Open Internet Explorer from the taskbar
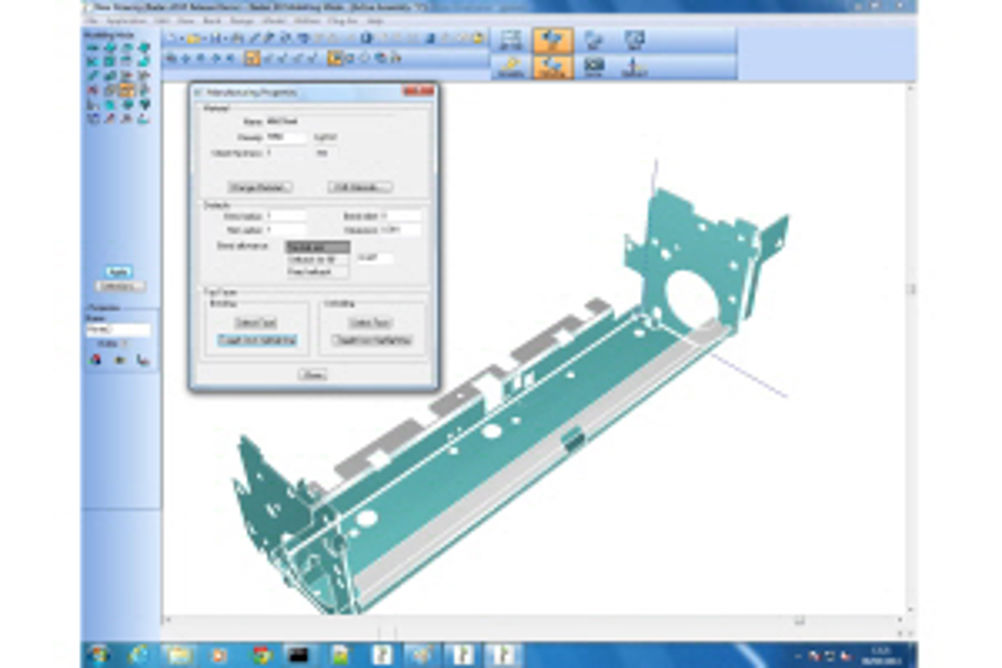The image size is (1002, 668). tap(139, 655)
